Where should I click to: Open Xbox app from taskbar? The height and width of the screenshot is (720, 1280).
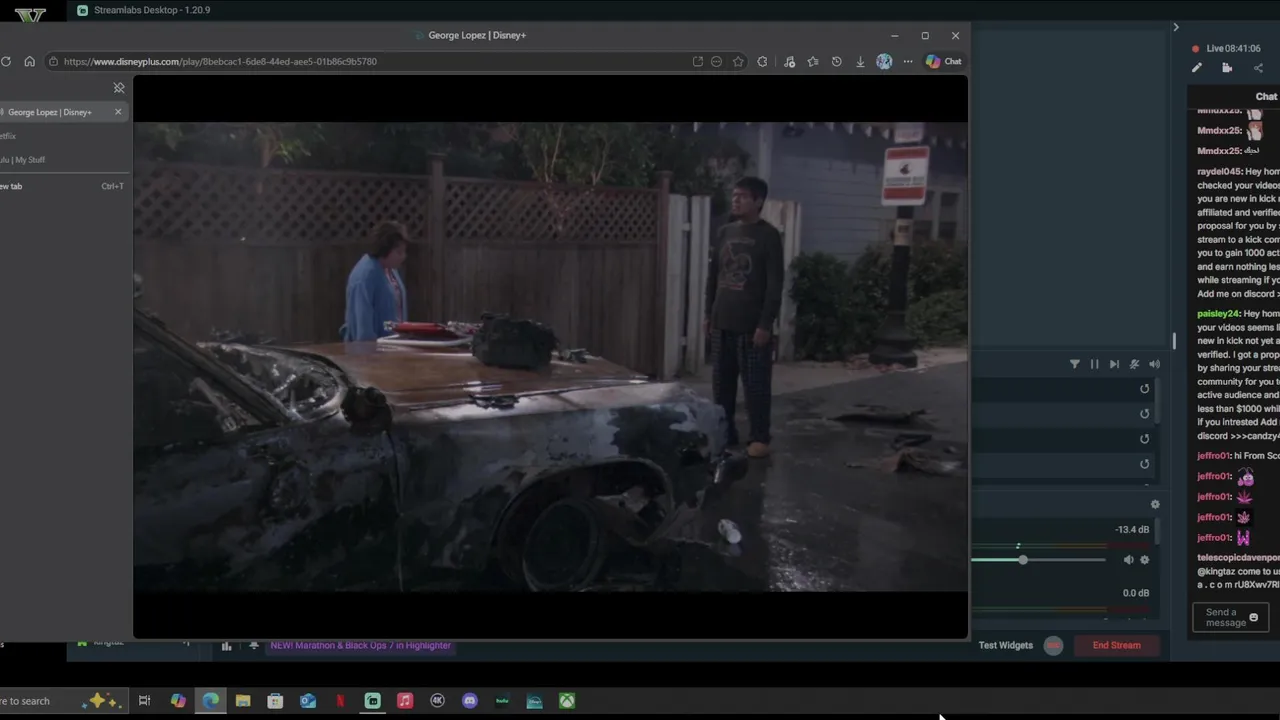tap(567, 701)
